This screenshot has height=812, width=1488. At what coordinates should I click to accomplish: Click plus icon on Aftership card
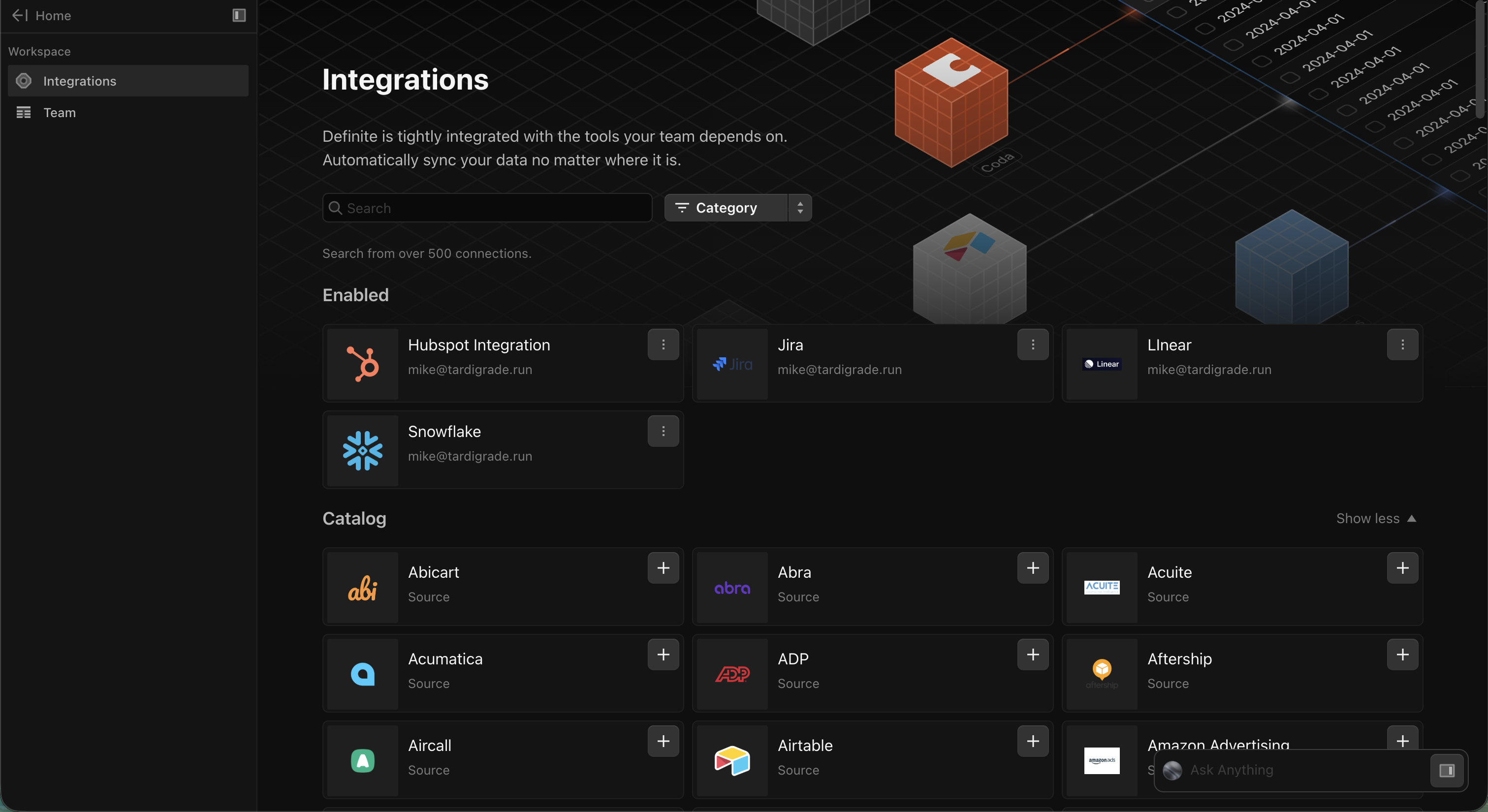pos(1402,655)
